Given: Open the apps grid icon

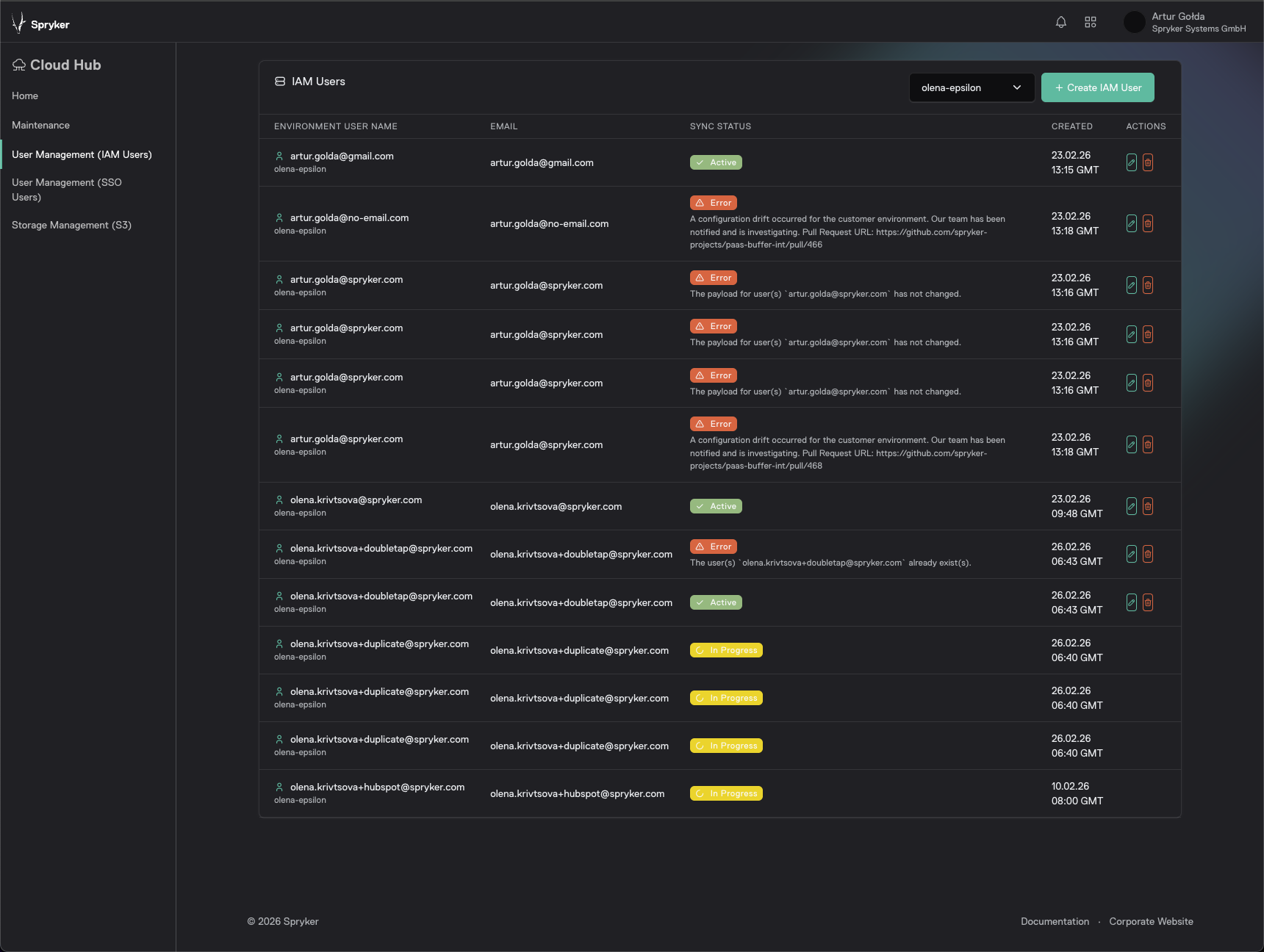Looking at the screenshot, I should click(x=1091, y=22).
